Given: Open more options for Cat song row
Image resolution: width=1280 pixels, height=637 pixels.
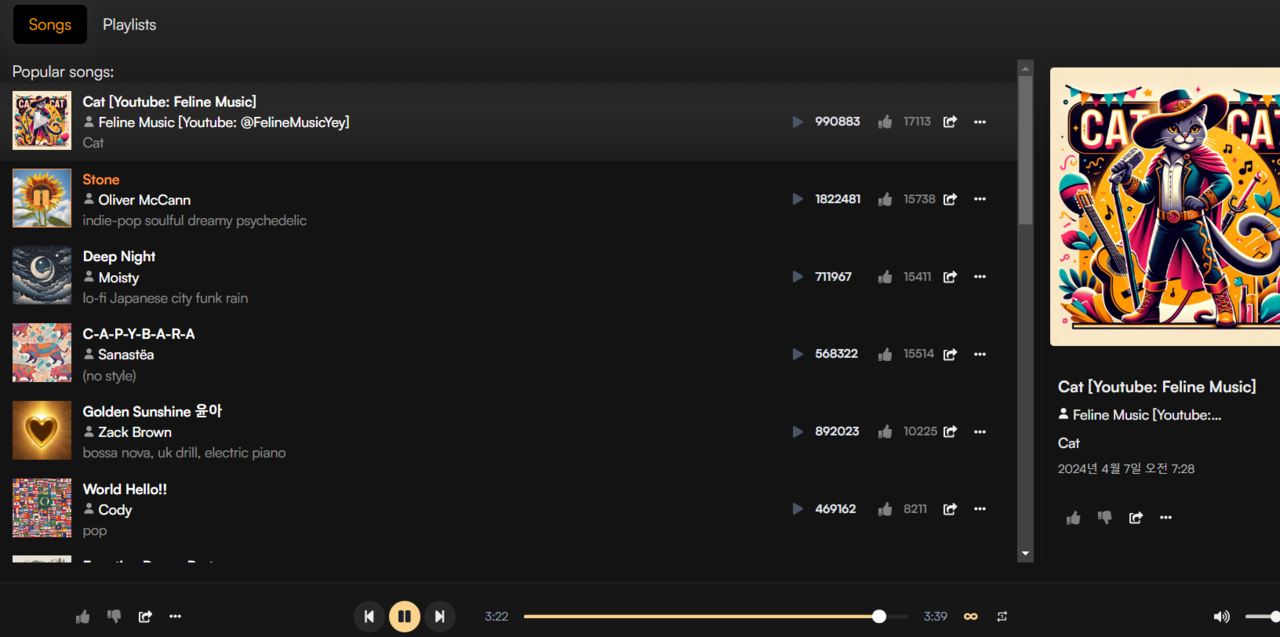Looking at the screenshot, I should pos(980,122).
